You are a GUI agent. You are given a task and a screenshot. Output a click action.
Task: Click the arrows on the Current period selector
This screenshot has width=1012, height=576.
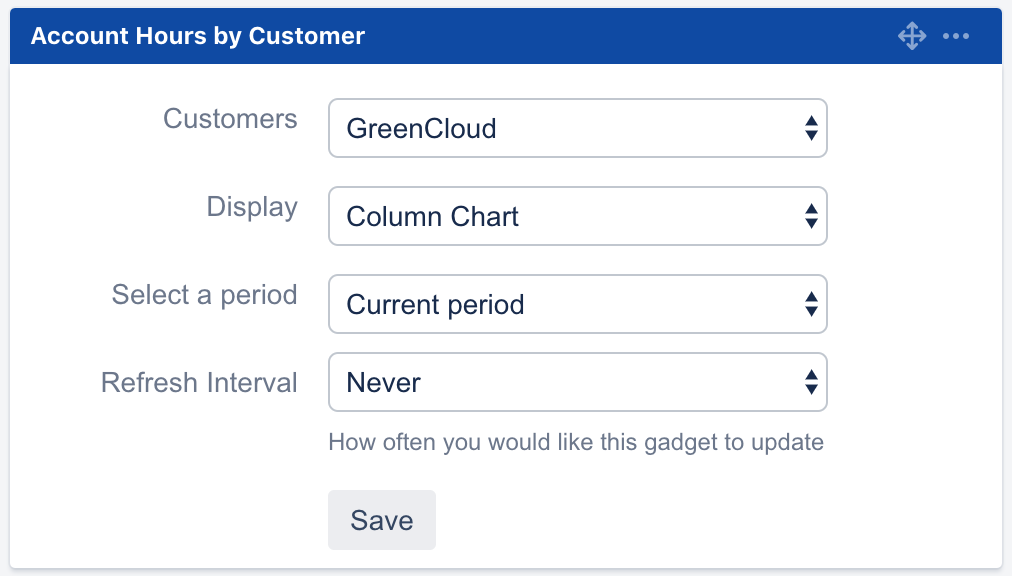(x=811, y=304)
